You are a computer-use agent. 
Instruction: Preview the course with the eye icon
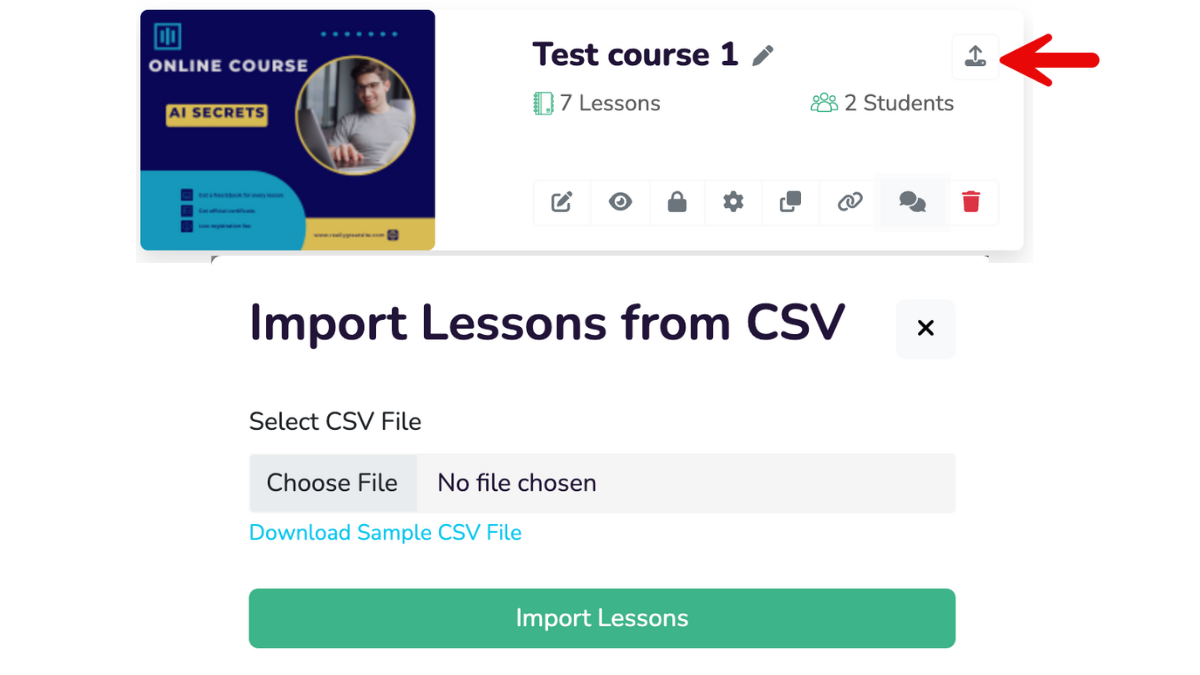point(620,202)
